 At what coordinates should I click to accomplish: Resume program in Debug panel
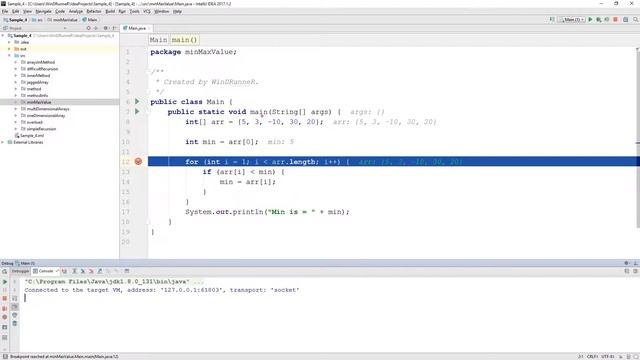tap(5, 282)
